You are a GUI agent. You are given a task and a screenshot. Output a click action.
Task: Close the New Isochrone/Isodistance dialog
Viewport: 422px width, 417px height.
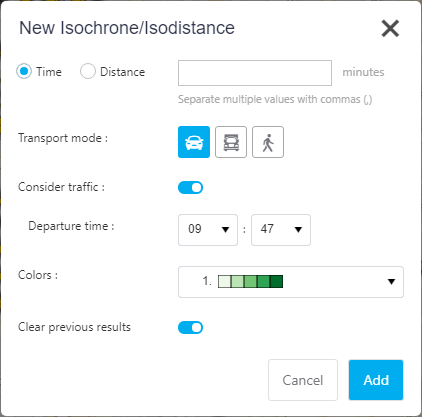tap(390, 28)
